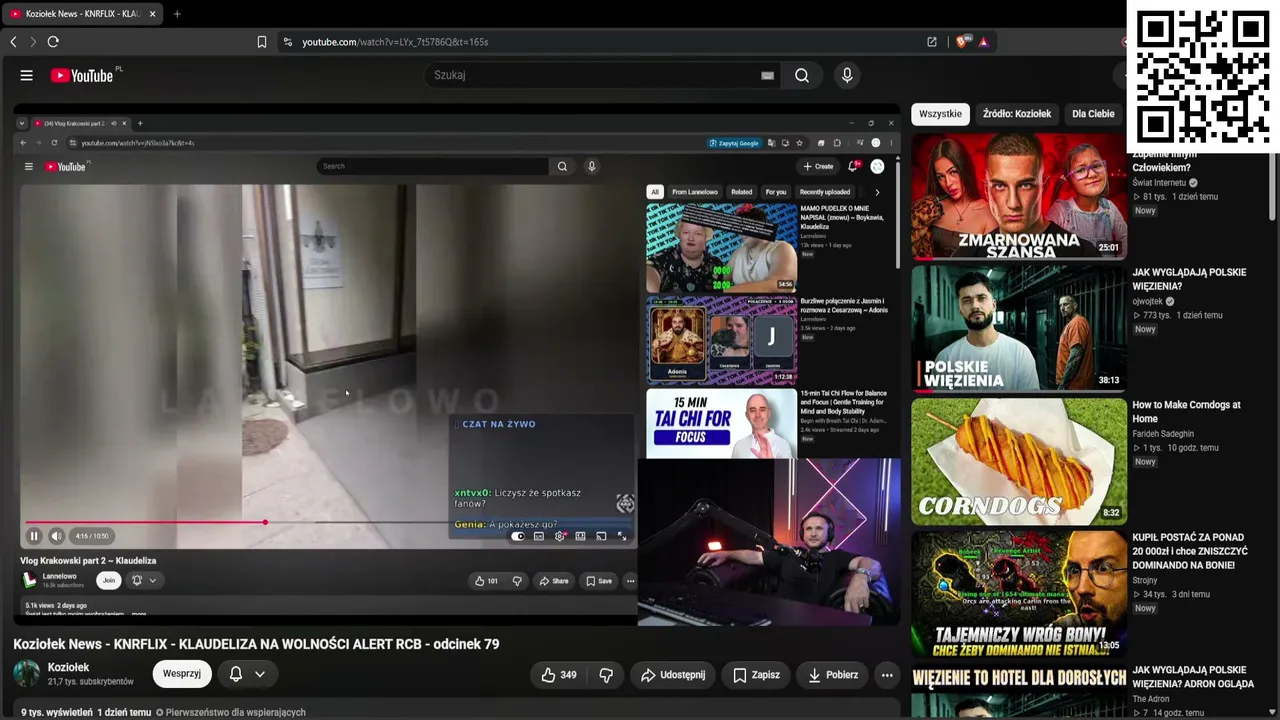Click the Udostępnij share button
Screen dimensions: 1280x720
coord(673,675)
